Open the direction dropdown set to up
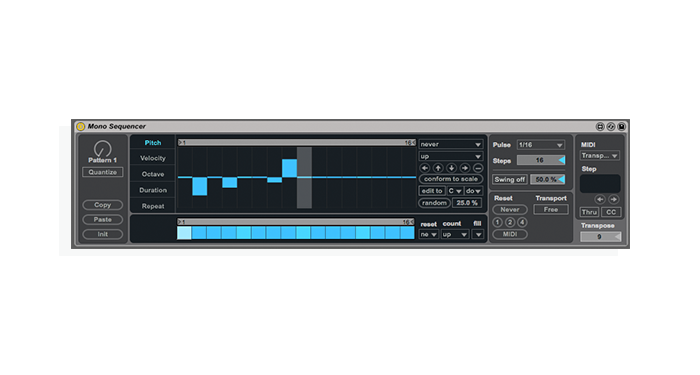The height and width of the screenshot is (375, 700). click(451, 156)
